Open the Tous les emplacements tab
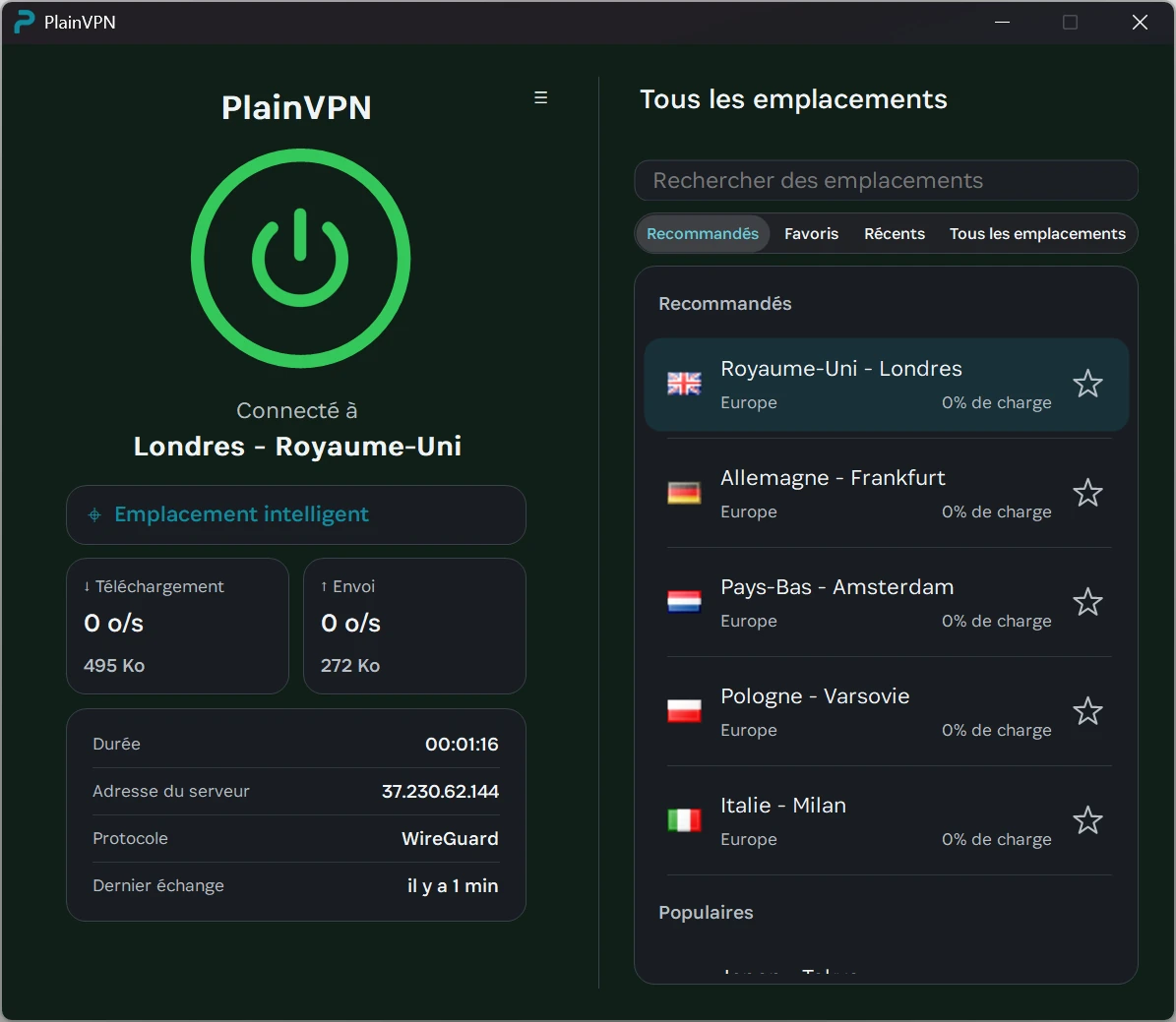 click(x=1037, y=234)
